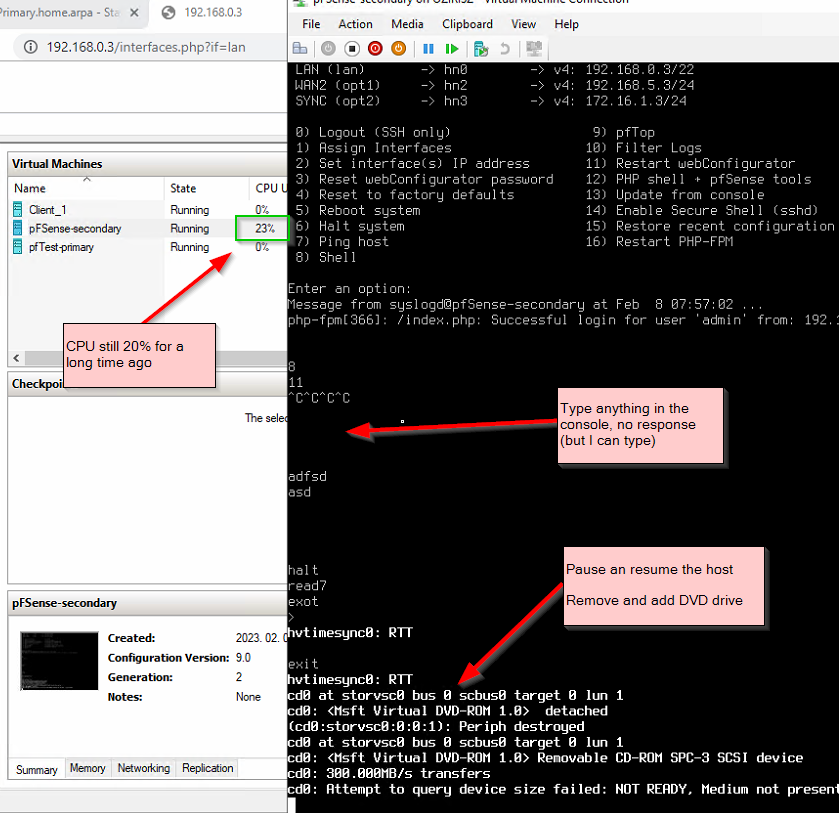Click the VM console input cursor line
This screenshot has height=813, width=839.
click(292, 804)
